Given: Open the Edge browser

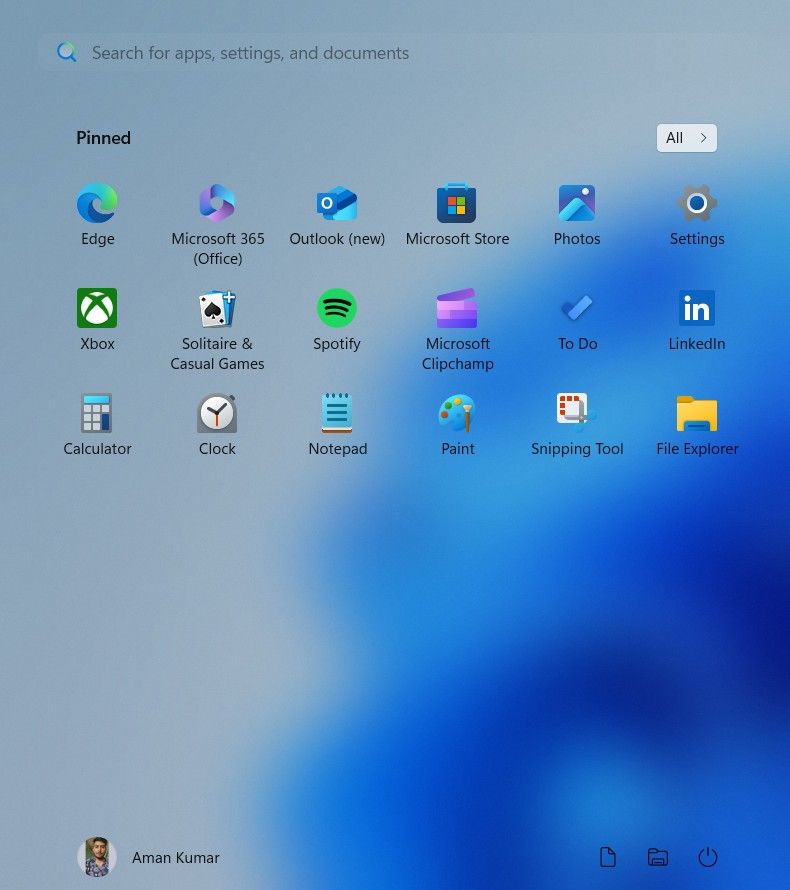Looking at the screenshot, I should (x=97, y=203).
